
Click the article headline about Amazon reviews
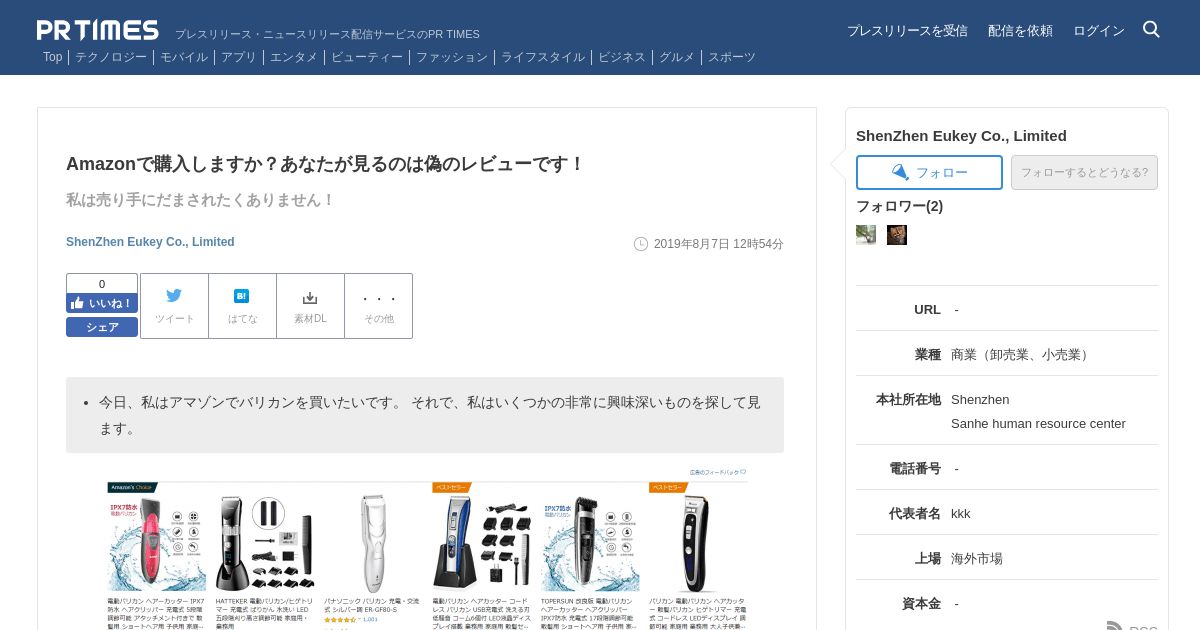pos(325,163)
